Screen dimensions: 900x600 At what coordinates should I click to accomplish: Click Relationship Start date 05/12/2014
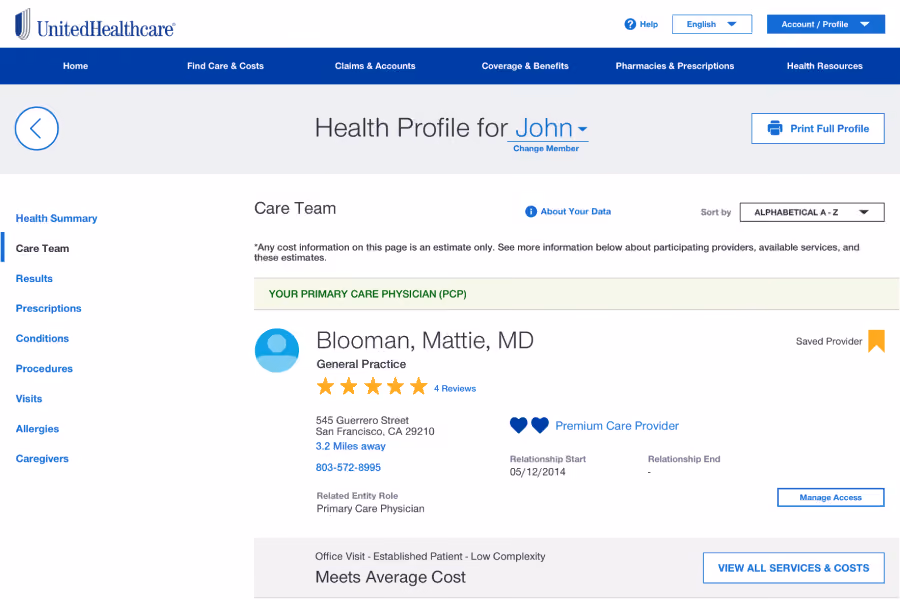click(537, 472)
